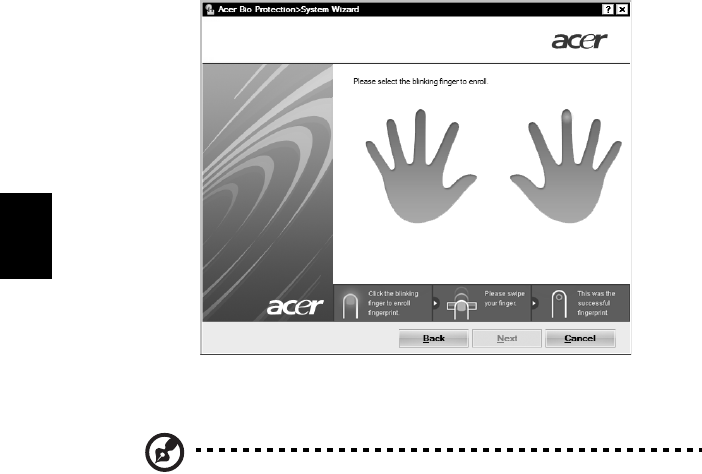Click 'This was the successful fingerprint' text
The height and width of the screenshot is (474, 702).
pyautogui.click(x=596, y=303)
